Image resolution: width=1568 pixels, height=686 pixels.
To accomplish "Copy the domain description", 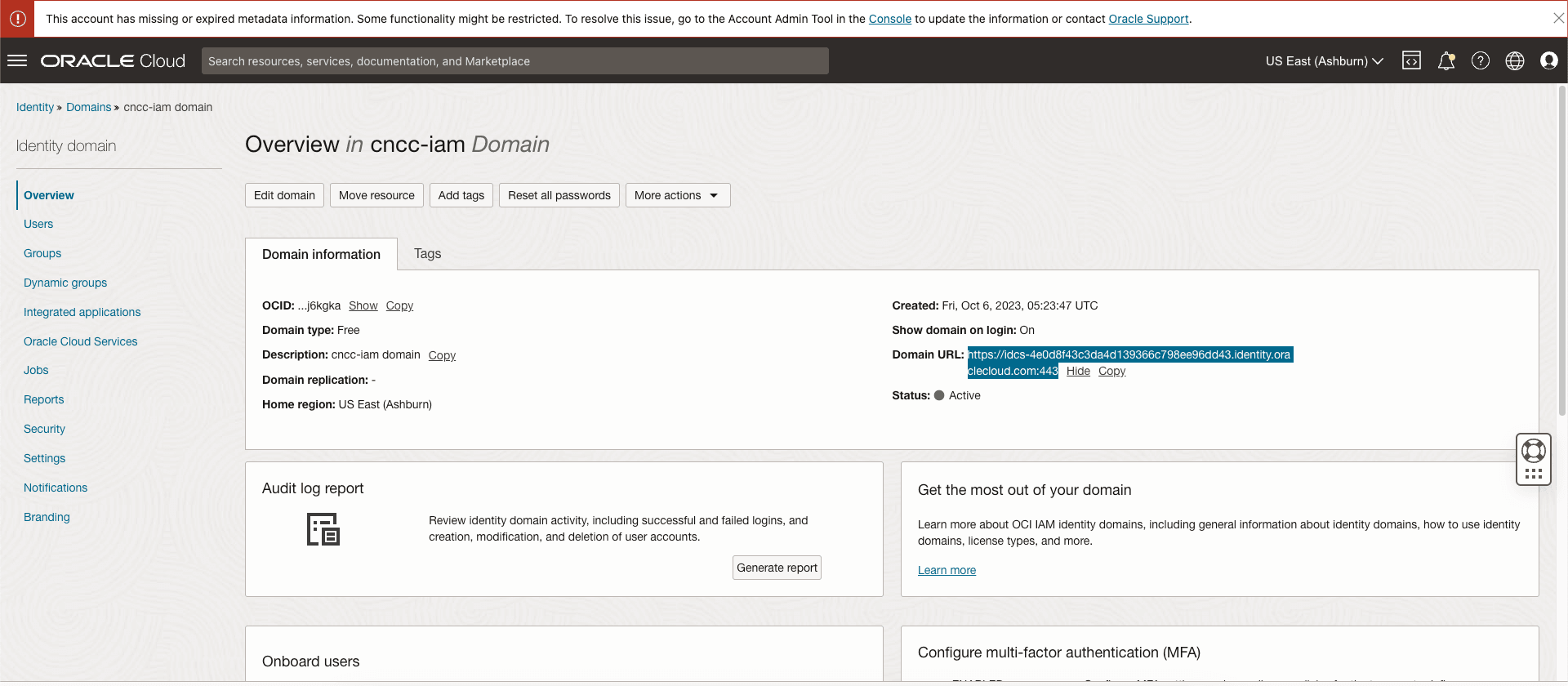I will [442, 355].
